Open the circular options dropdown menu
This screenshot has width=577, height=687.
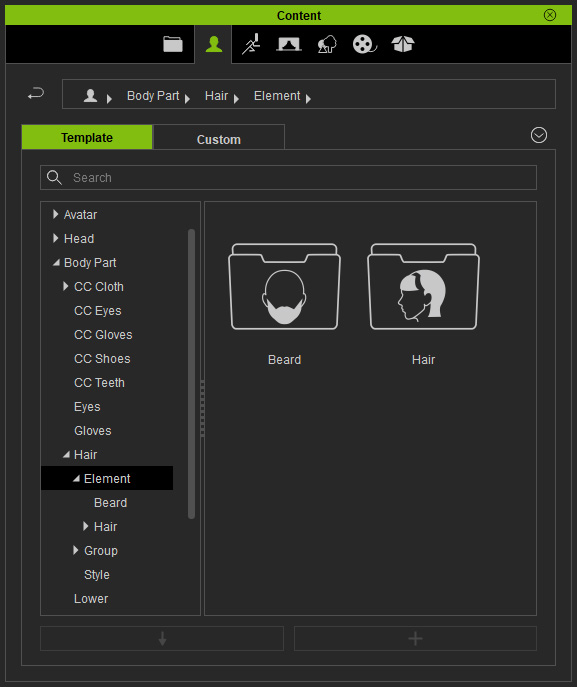[538, 135]
